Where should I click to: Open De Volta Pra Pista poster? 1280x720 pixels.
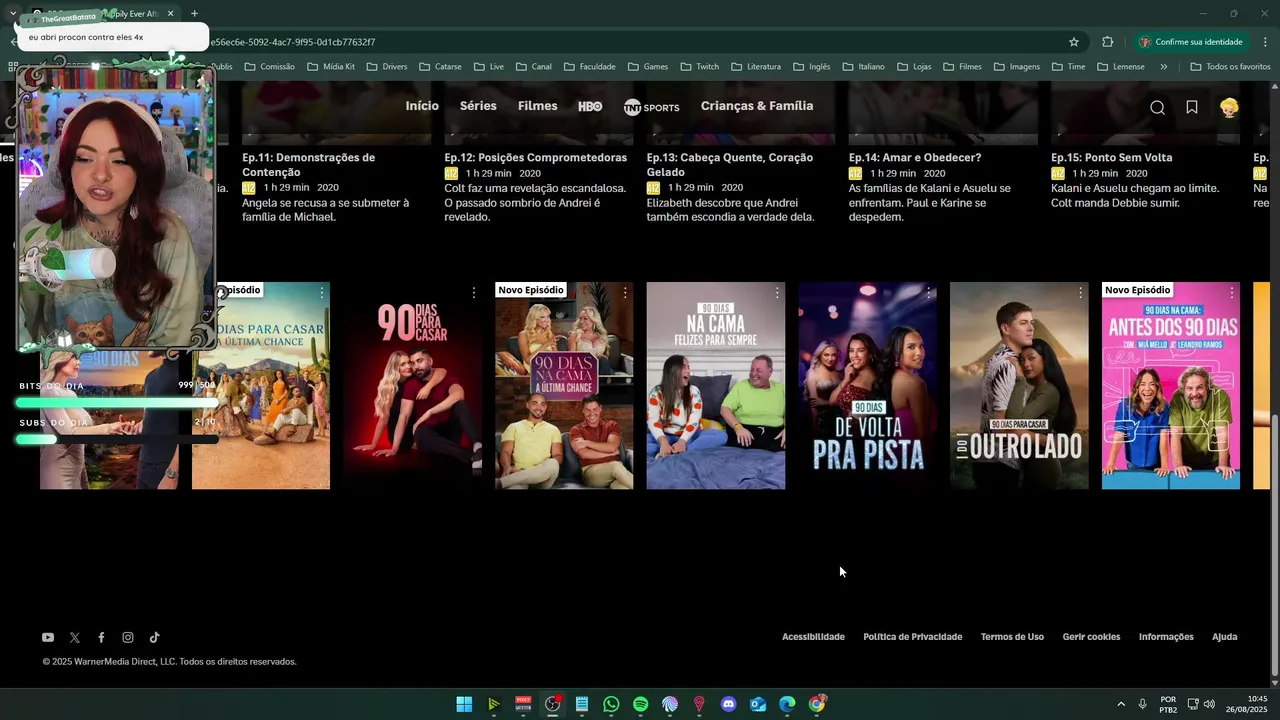(867, 385)
